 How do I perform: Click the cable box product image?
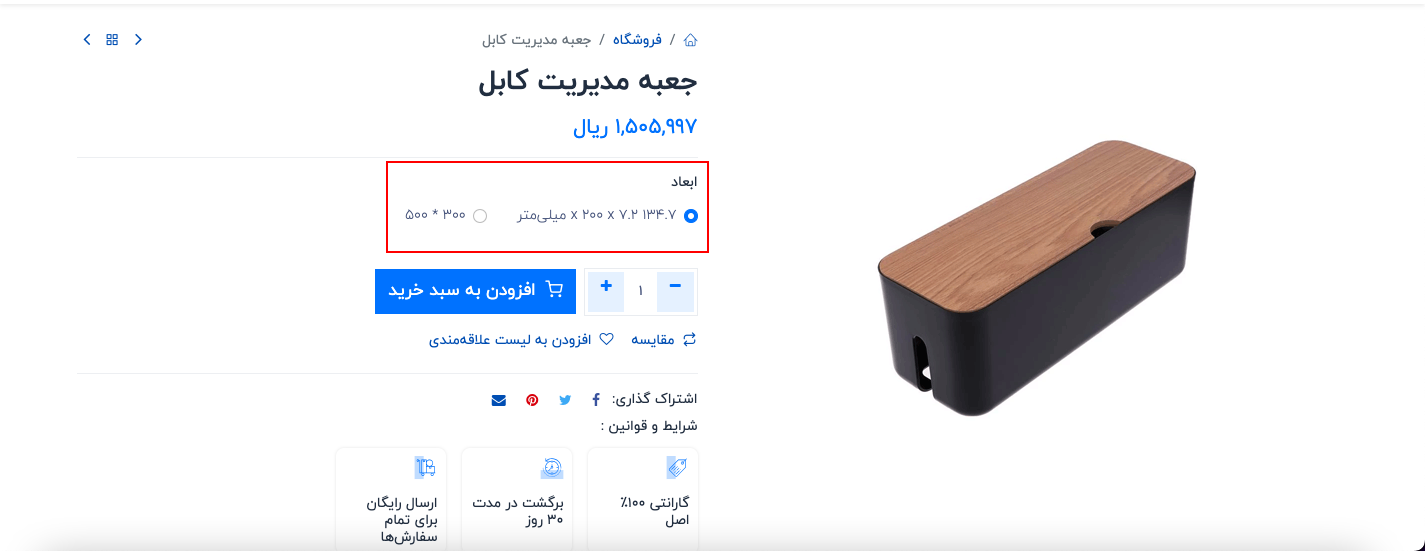pyautogui.click(x=1037, y=278)
